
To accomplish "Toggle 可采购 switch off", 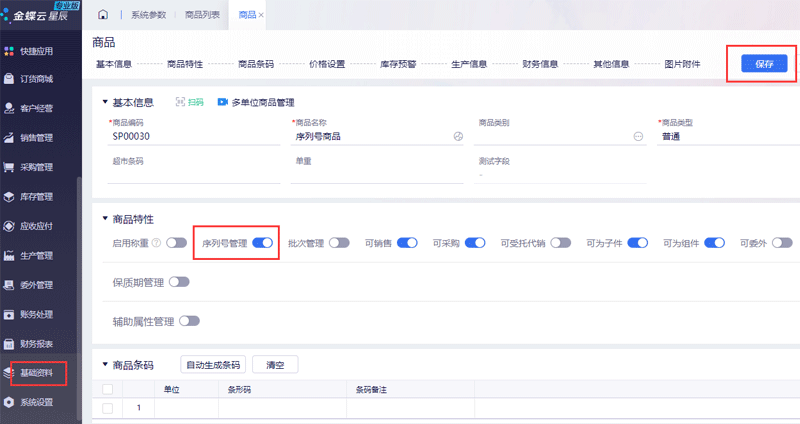I will click(475, 243).
